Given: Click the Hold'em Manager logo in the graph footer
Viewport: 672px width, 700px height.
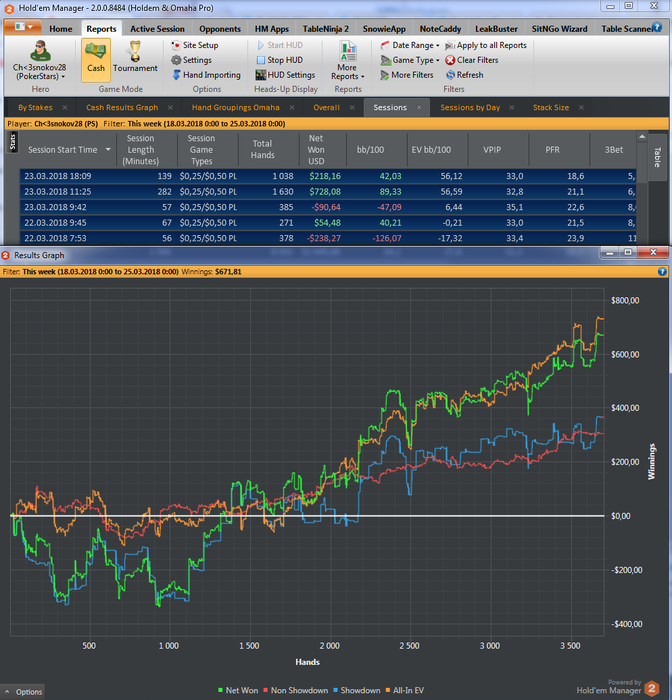Looking at the screenshot, I should [x=652, y=688].
